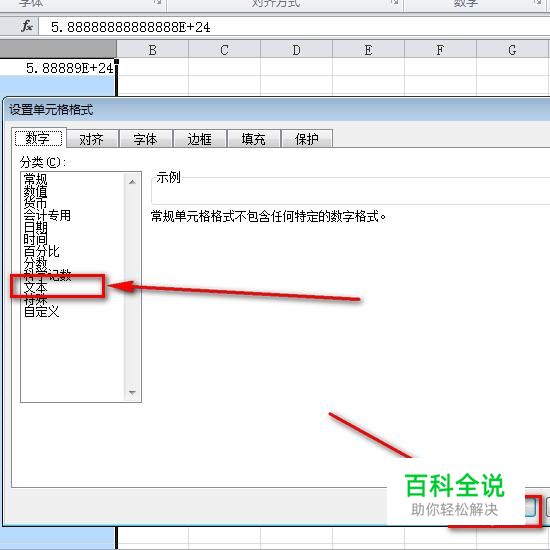Select 会计专用 in the category list
550x550 pixels.
point(47,215)
